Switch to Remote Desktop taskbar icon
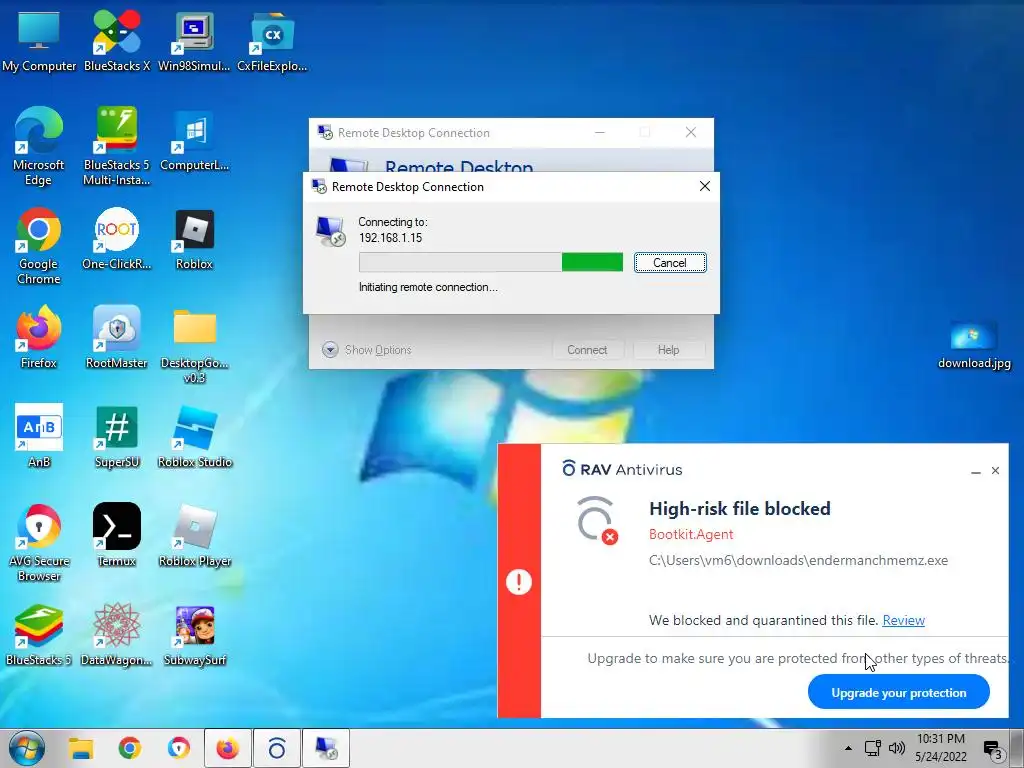Image resolution: width=1024 pixels, height=768 pixels. click(326, 748)
